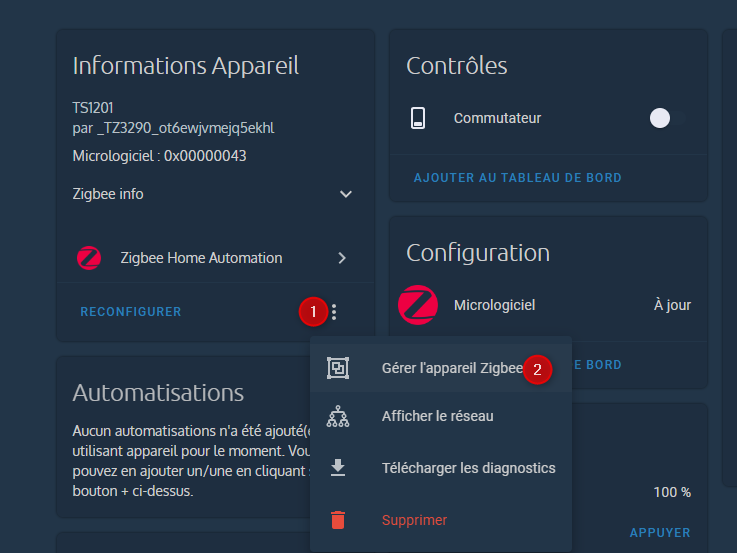Click the Contrôles heading

[x=456, y=66]
